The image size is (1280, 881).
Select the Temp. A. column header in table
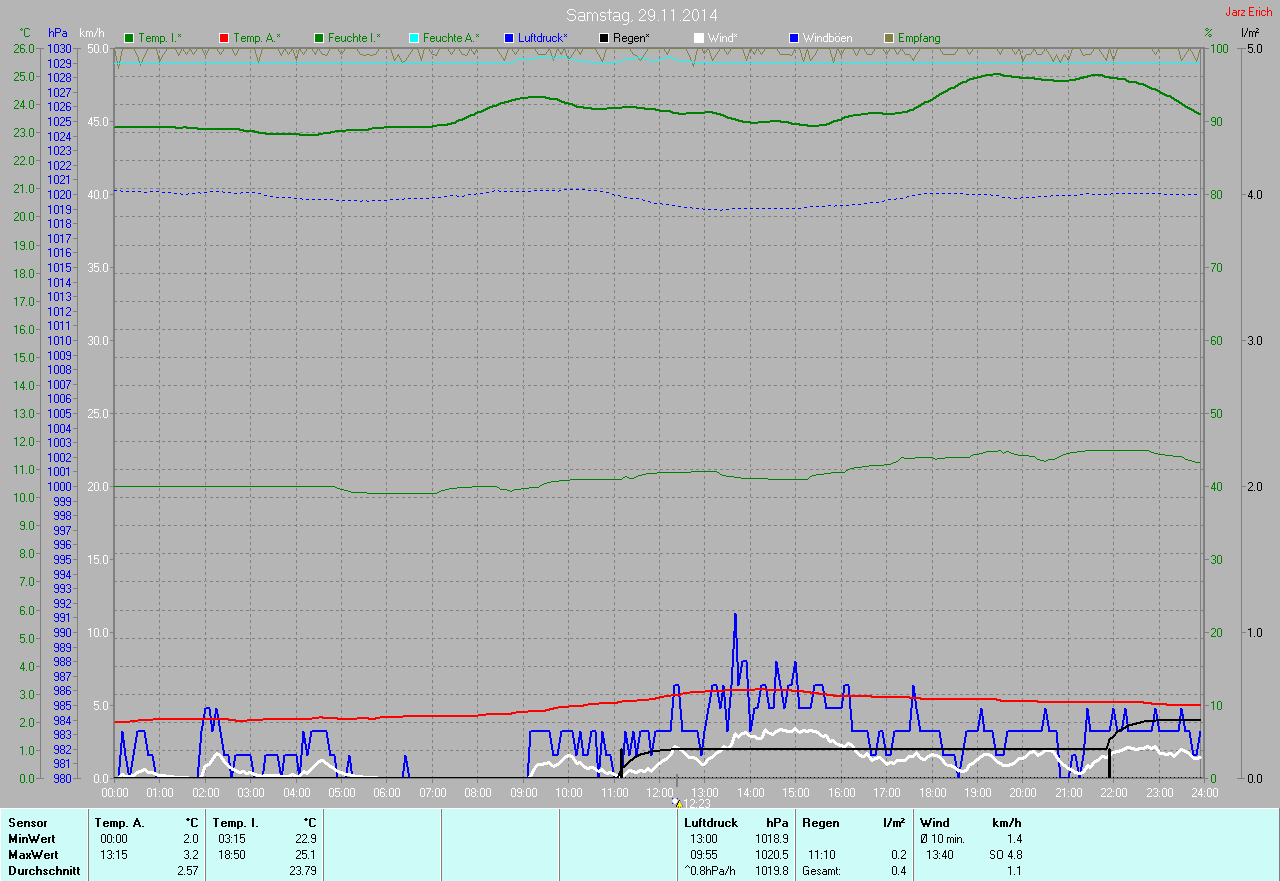click(118, 823)
